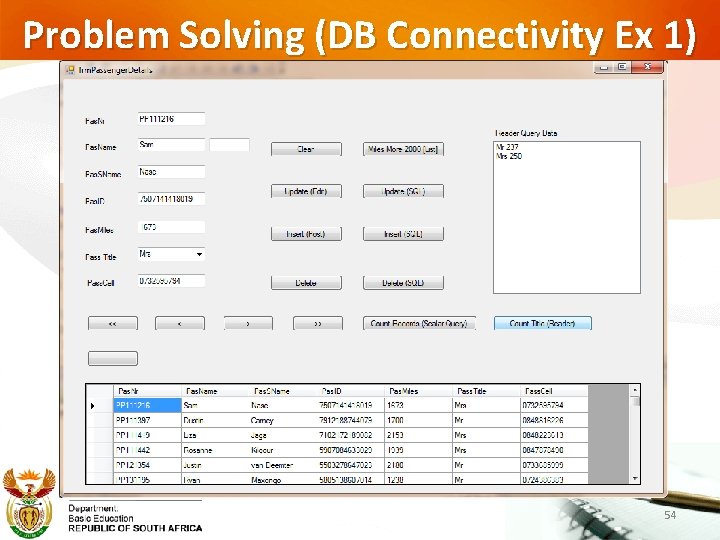720x540 pixels.
Task: Click the Justin name cell
Action: pos(215,465)
